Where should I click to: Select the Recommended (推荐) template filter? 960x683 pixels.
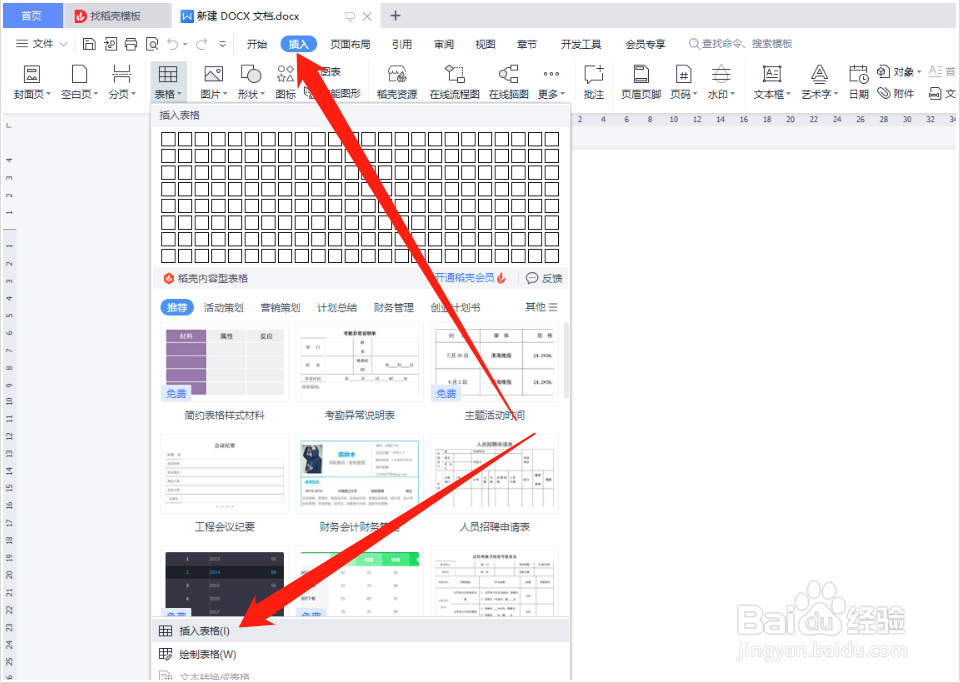pyautogui.click(x=177, y=307)
